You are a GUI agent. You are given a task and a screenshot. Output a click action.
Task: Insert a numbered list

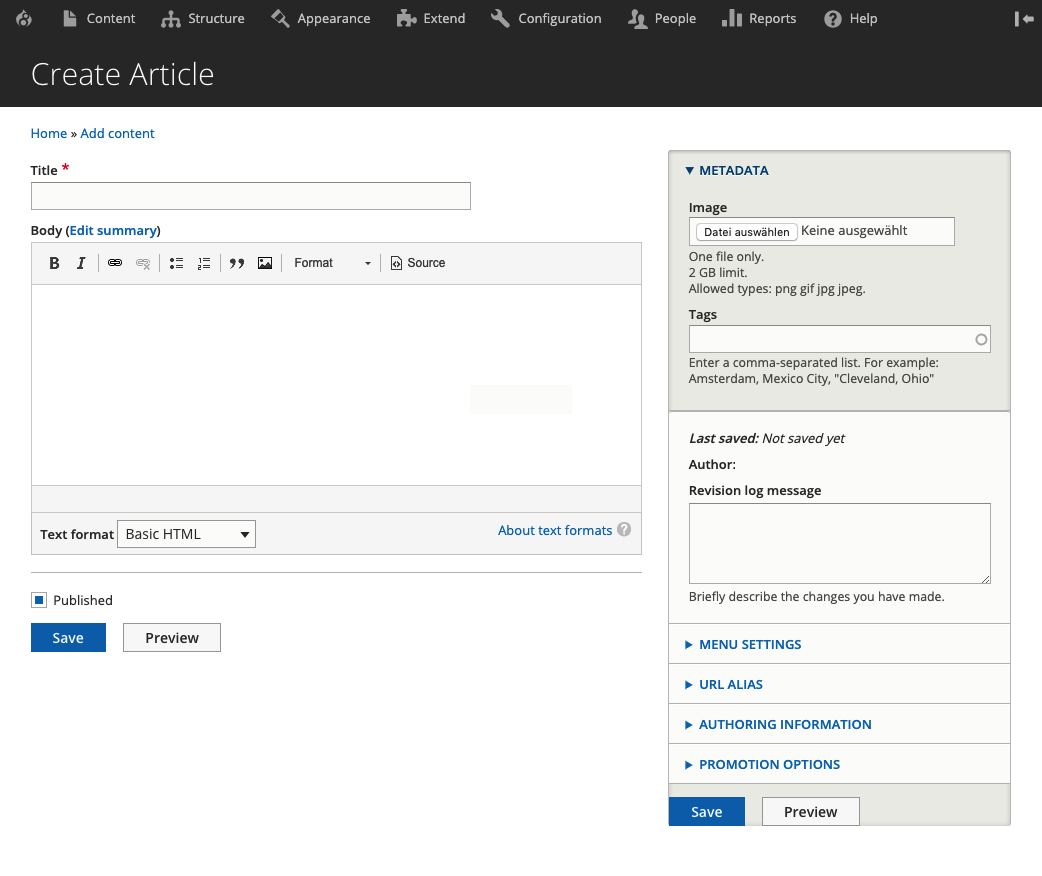tap(204, 262)
